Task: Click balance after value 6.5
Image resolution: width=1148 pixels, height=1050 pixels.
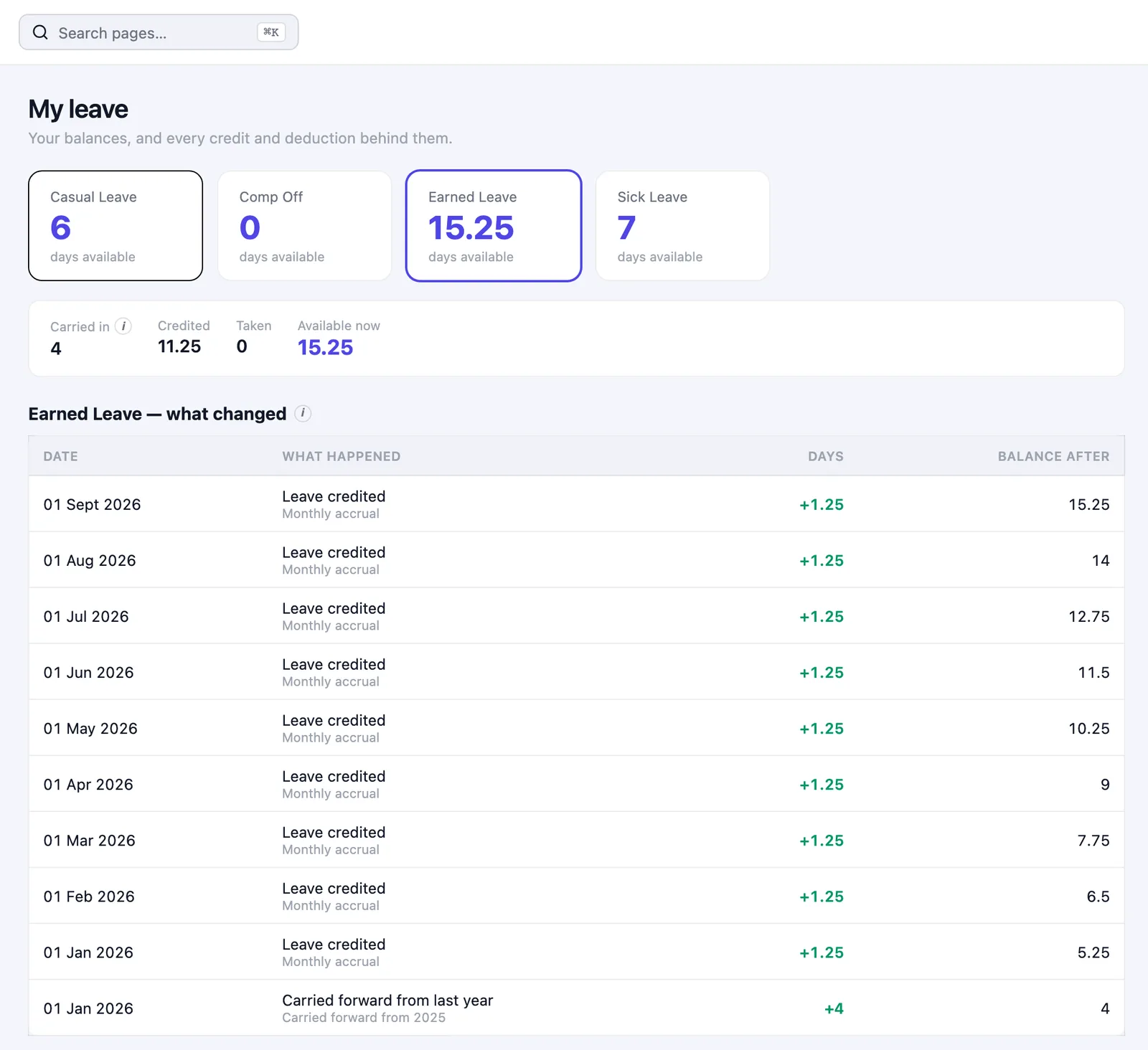Action: [1098, 896]
